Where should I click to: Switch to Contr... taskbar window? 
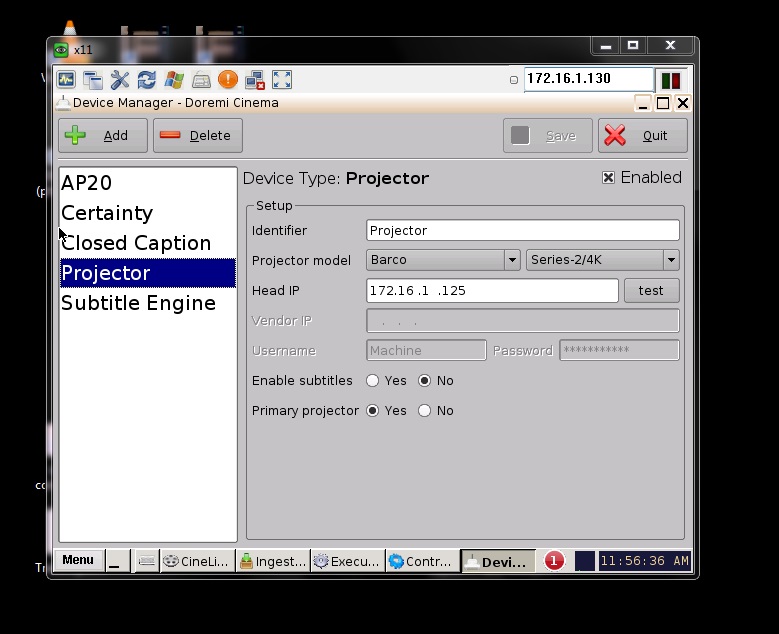(x=423, y=561)
